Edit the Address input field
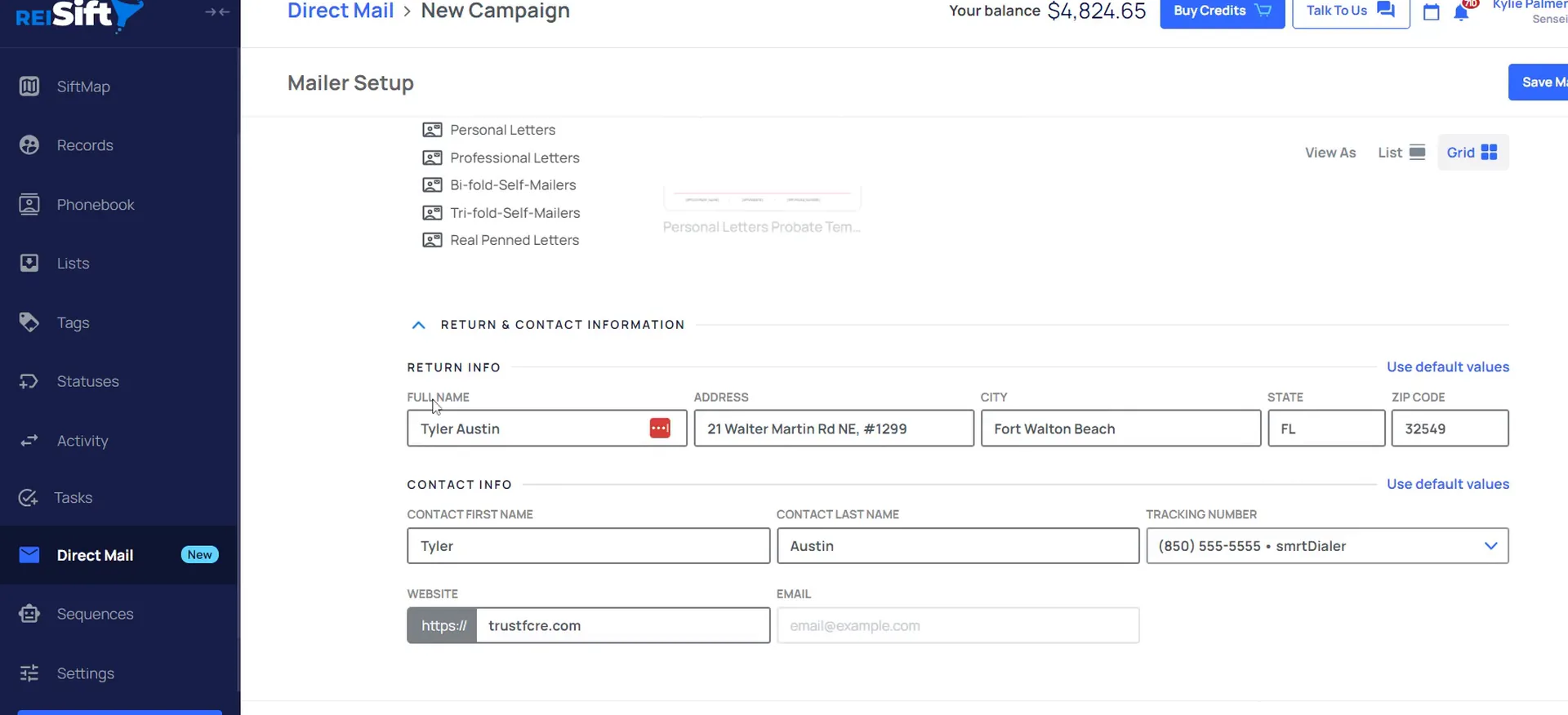This screenshot has height=715, width=1568. (x=834, y=429)
